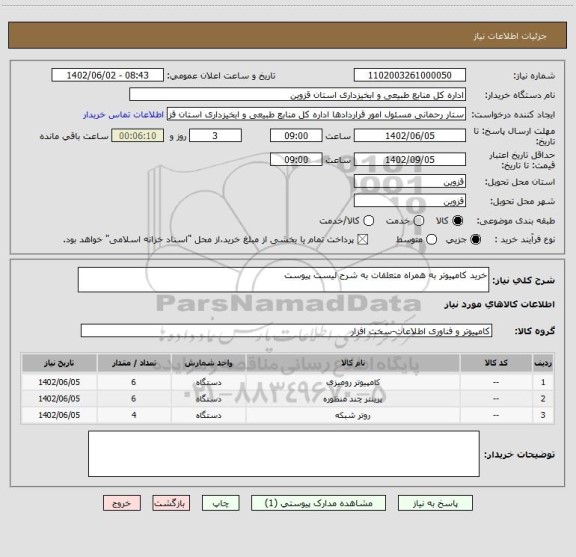
Task: Click the price validity date 1402/09/05 field
Action: pos(410,159)
